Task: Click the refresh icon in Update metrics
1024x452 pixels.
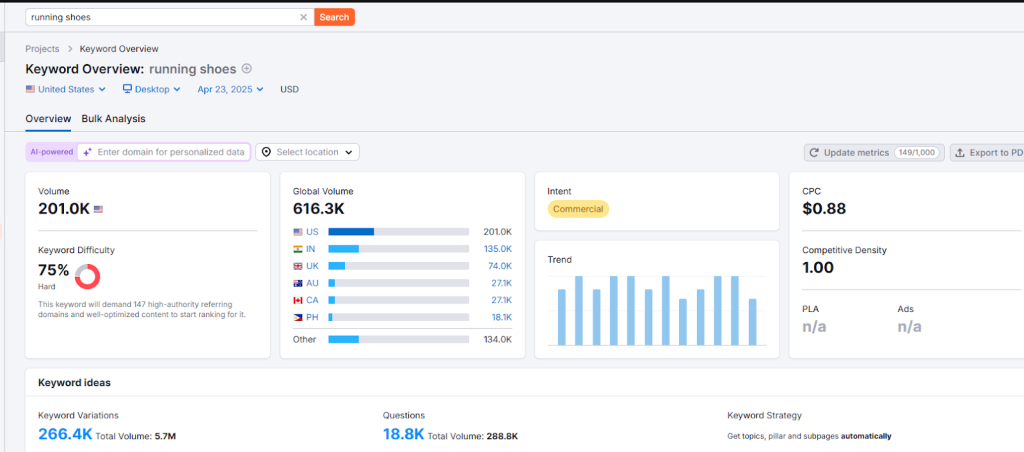Action: tap(814, 153)
